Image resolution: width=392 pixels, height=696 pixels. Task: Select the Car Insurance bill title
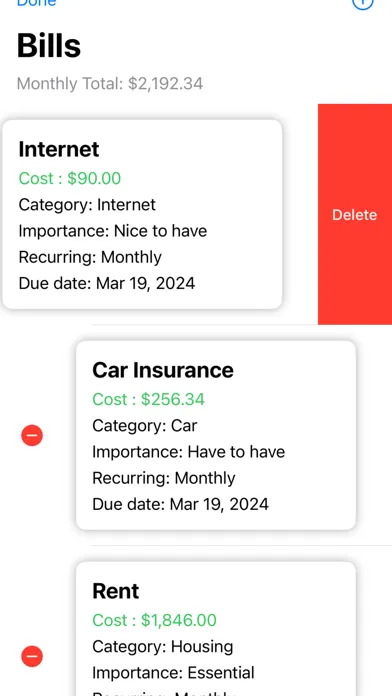[x=163, y=370]
